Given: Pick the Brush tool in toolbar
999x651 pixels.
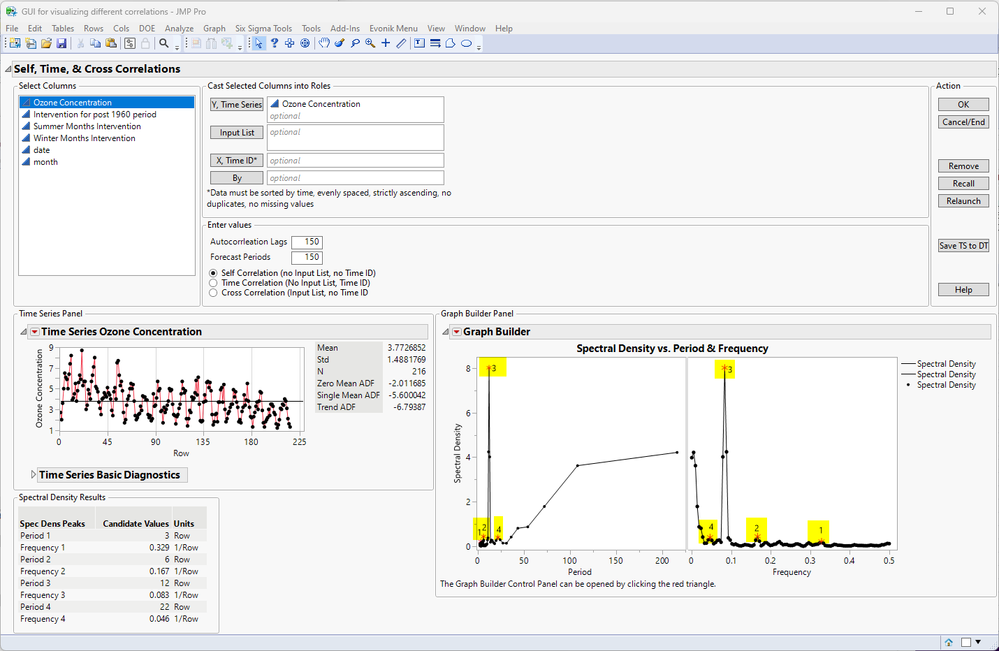Looking at the screenshot, I should 340,43.
